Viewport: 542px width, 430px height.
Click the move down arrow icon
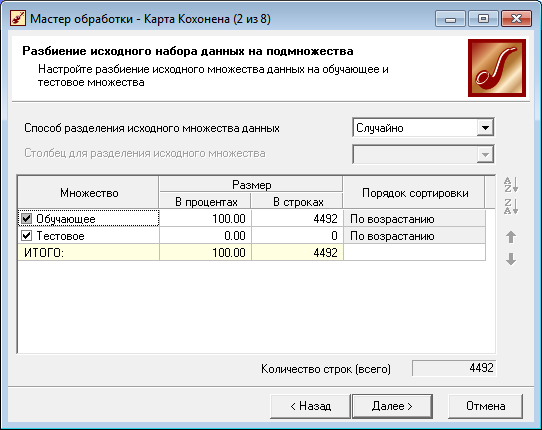click(511, 259)
